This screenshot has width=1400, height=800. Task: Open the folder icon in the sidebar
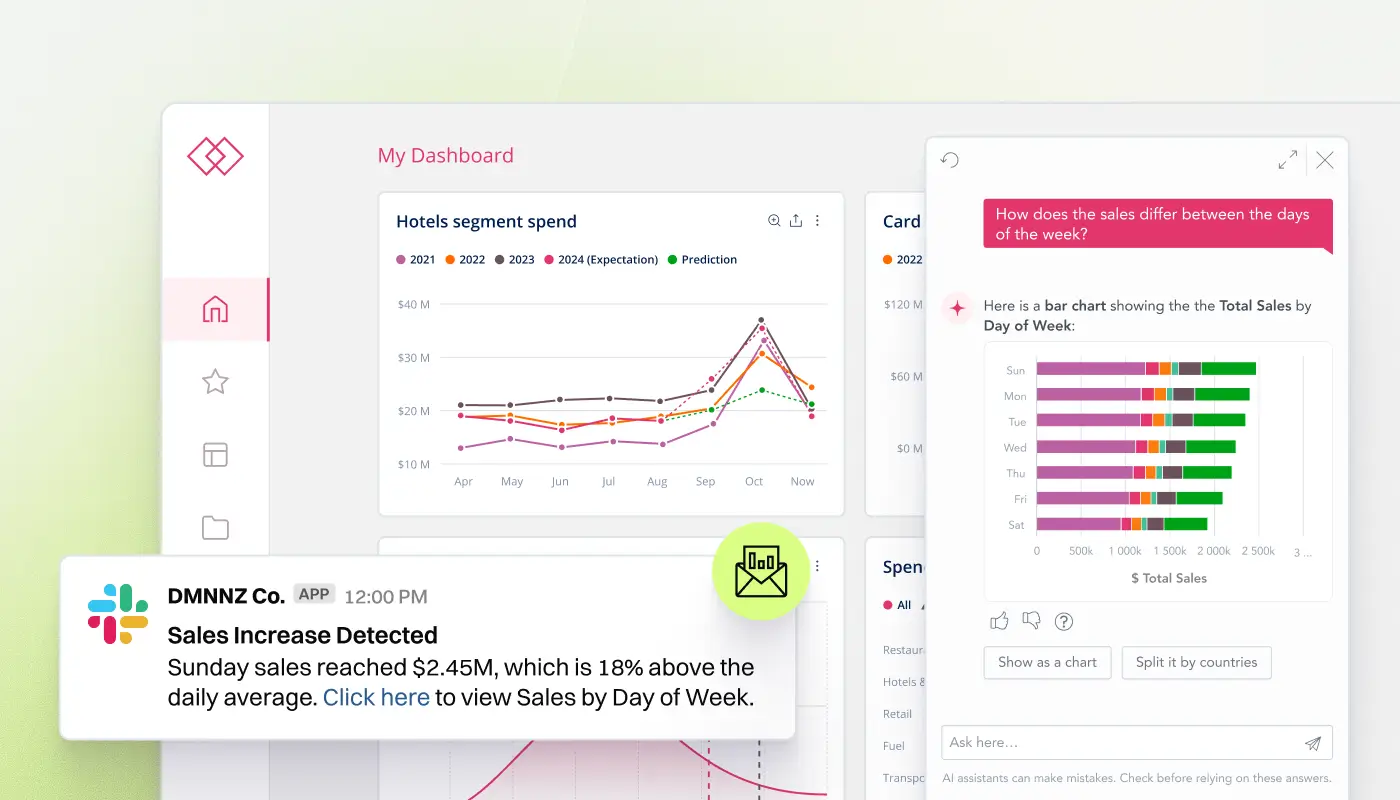(x=215, y=527)
